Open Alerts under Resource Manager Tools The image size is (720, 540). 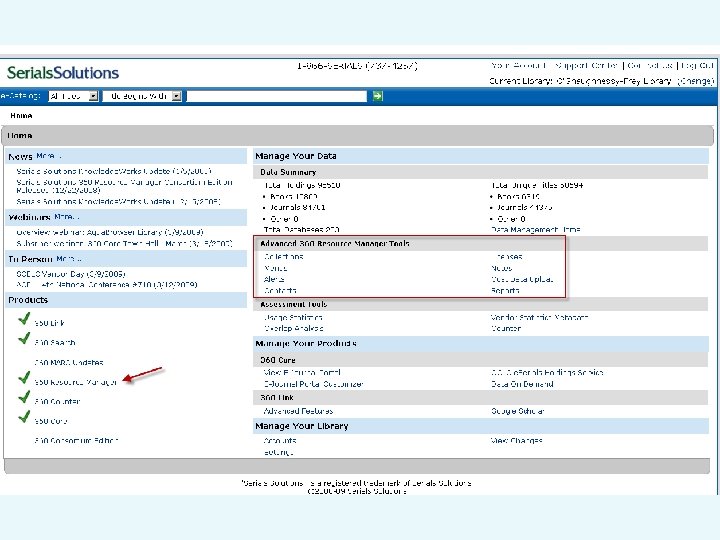click(274, 279)
